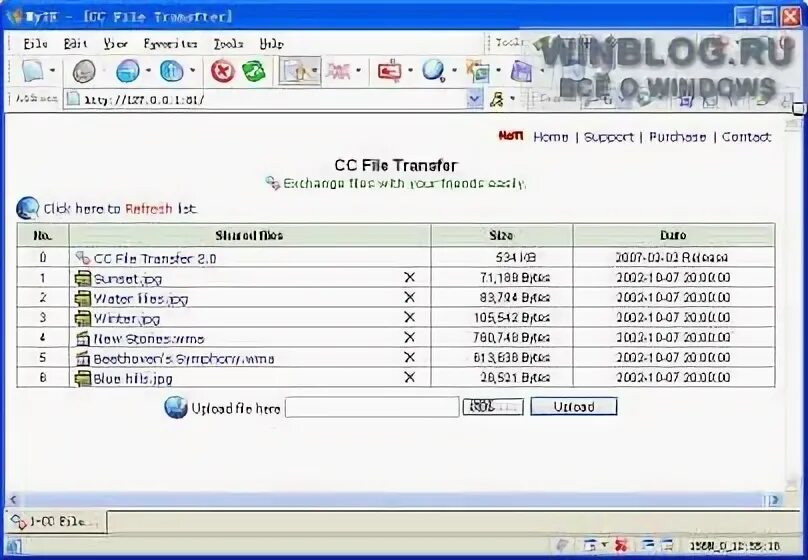Open the favorites icon dropdown arrow
808x560 pixels.
click(x=498, y=70)
